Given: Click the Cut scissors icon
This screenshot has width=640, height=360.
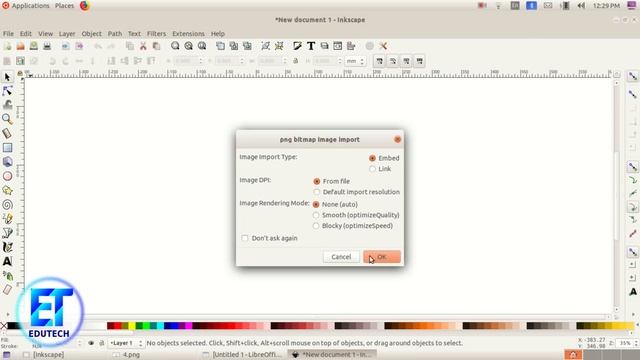Looking at the screenshot, I should (143, 46).
